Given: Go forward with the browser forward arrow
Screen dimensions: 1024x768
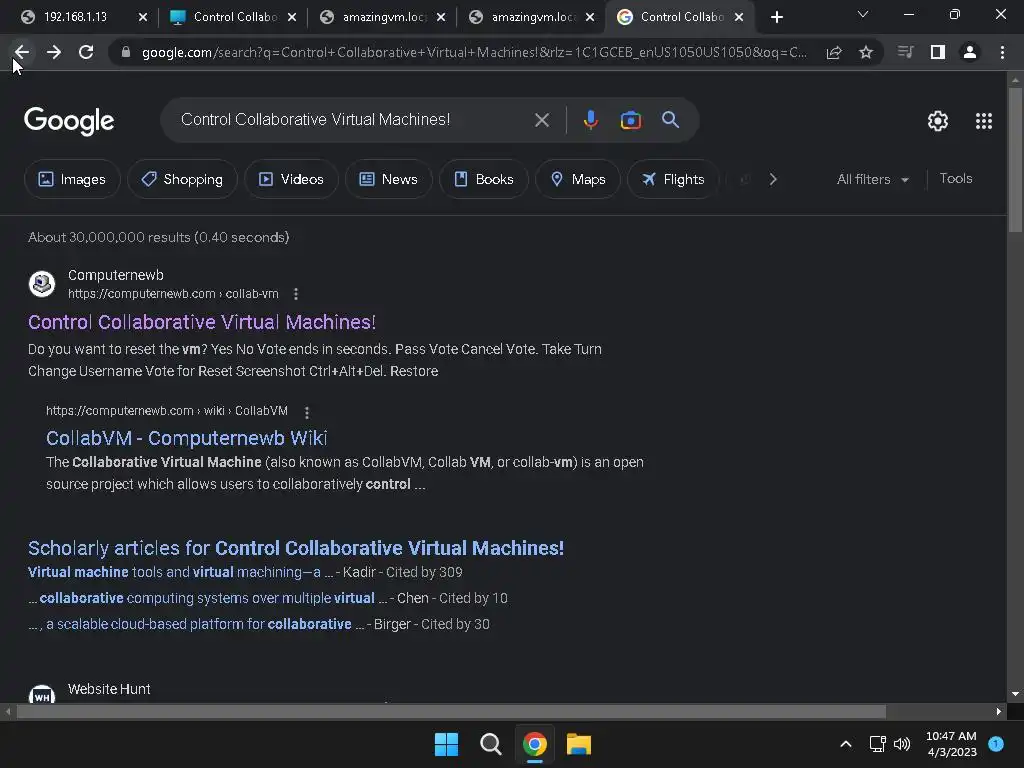Looking at the screenshot, I should pos(54,52).
